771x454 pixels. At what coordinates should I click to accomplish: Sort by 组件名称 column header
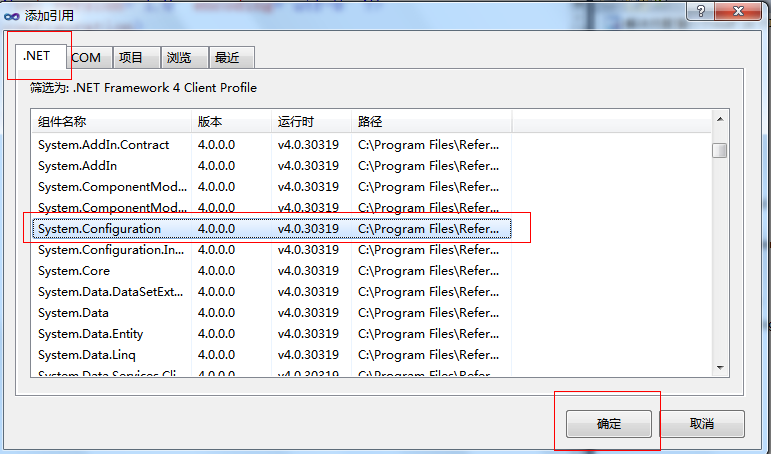click(x=112, y=121)
